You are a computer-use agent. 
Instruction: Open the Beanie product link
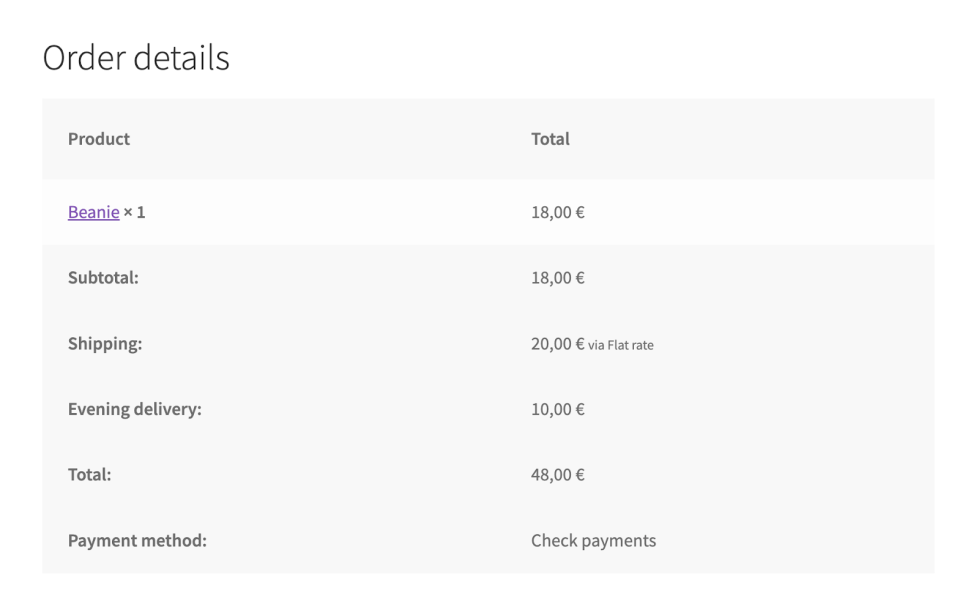(x=93, y=212)
